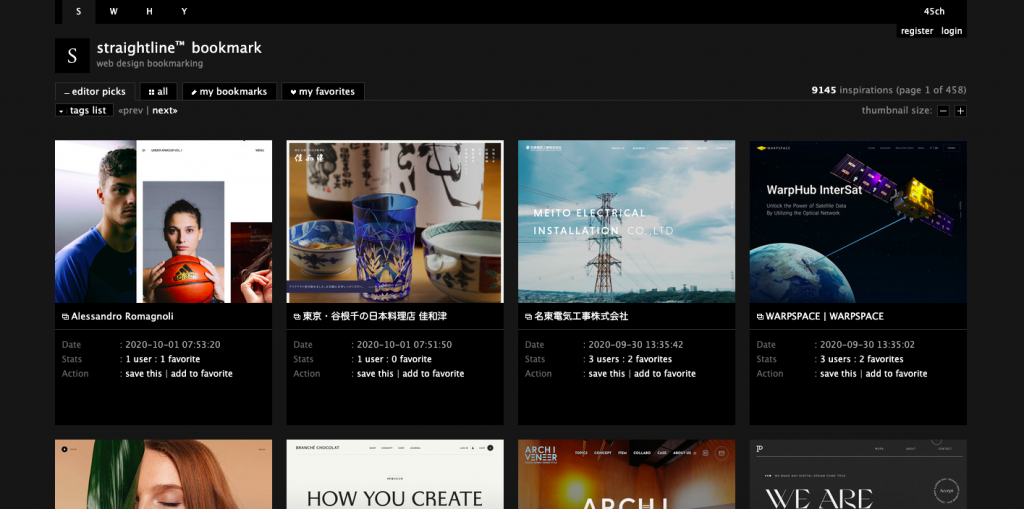Click add to favorite under 名東電気工事株式会社
The height and width of the screenshot is (509, 1024).
point(665,374)
